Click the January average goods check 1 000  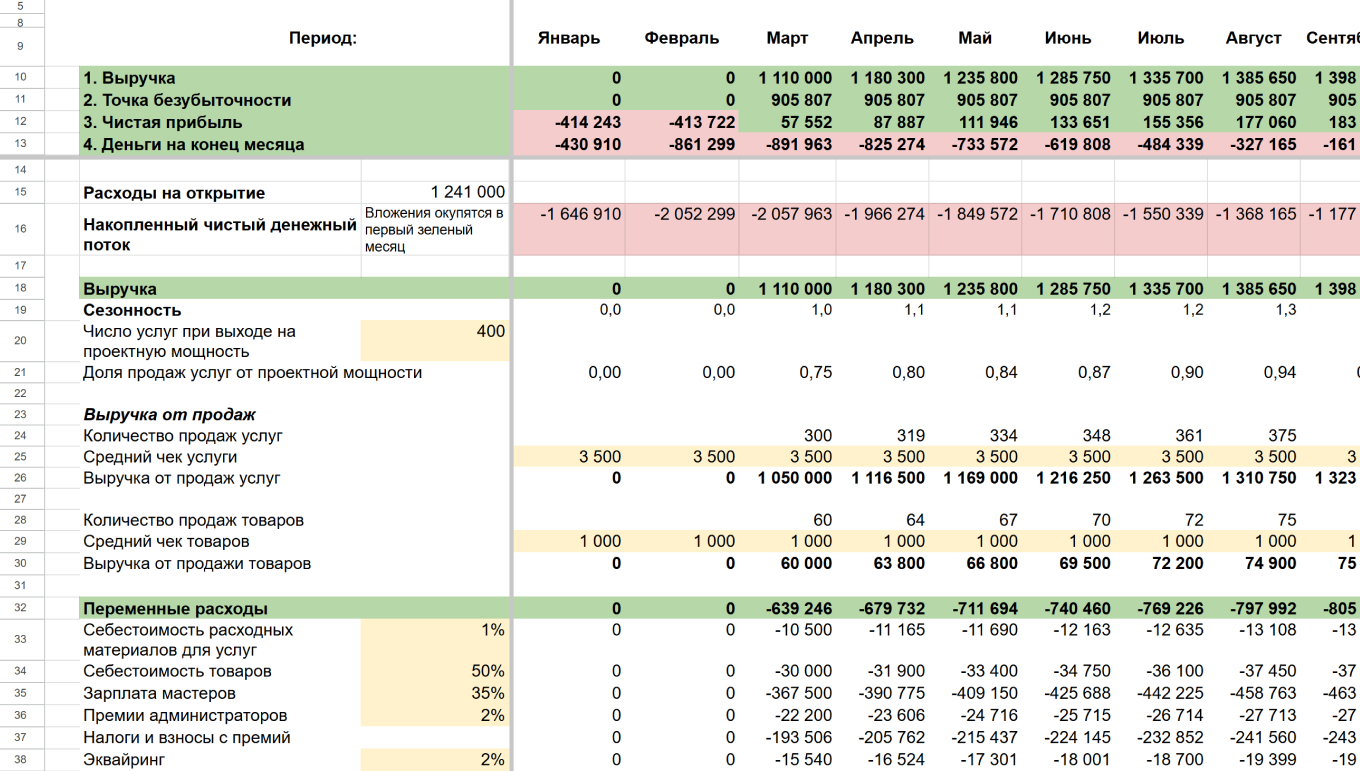(x=569, y=541)
